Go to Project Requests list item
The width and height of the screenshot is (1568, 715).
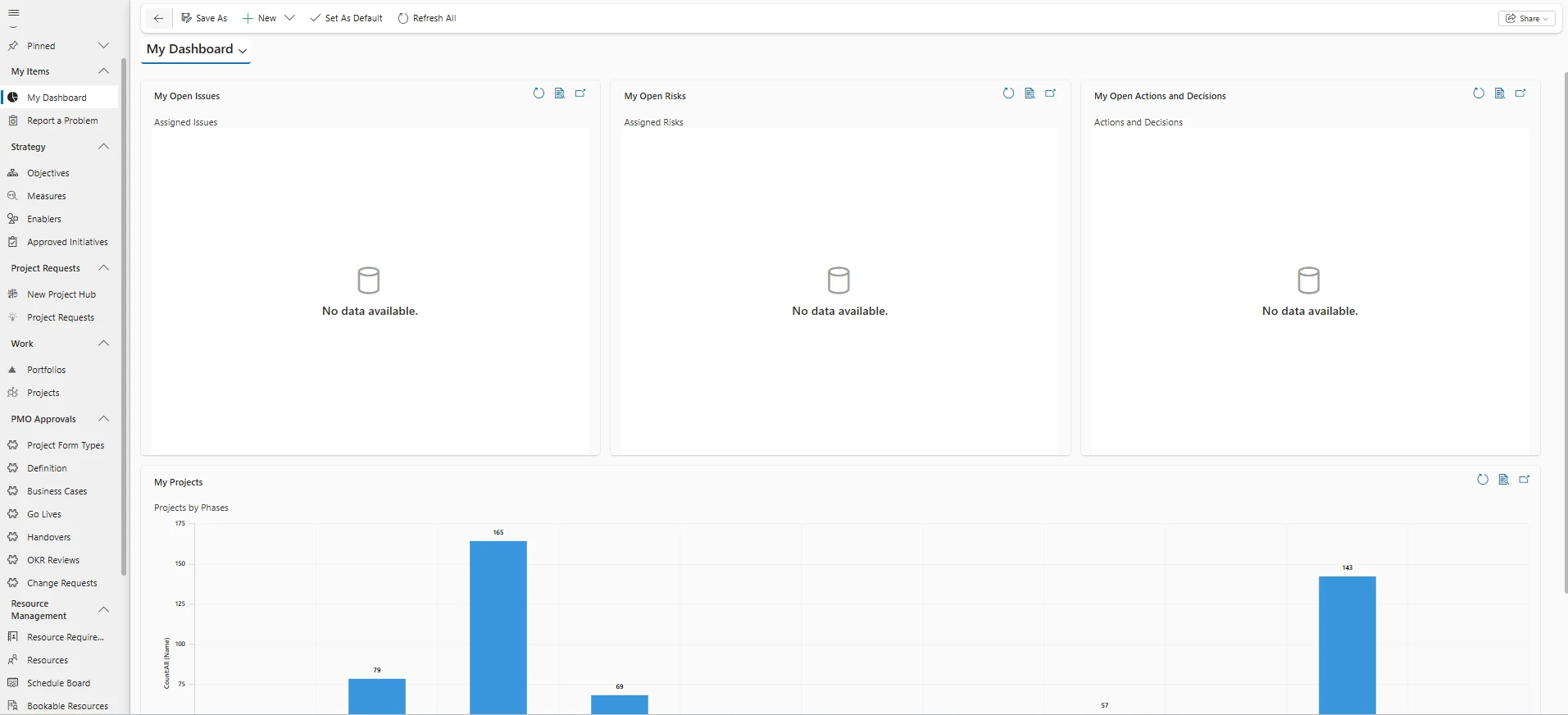click(59, 317)
